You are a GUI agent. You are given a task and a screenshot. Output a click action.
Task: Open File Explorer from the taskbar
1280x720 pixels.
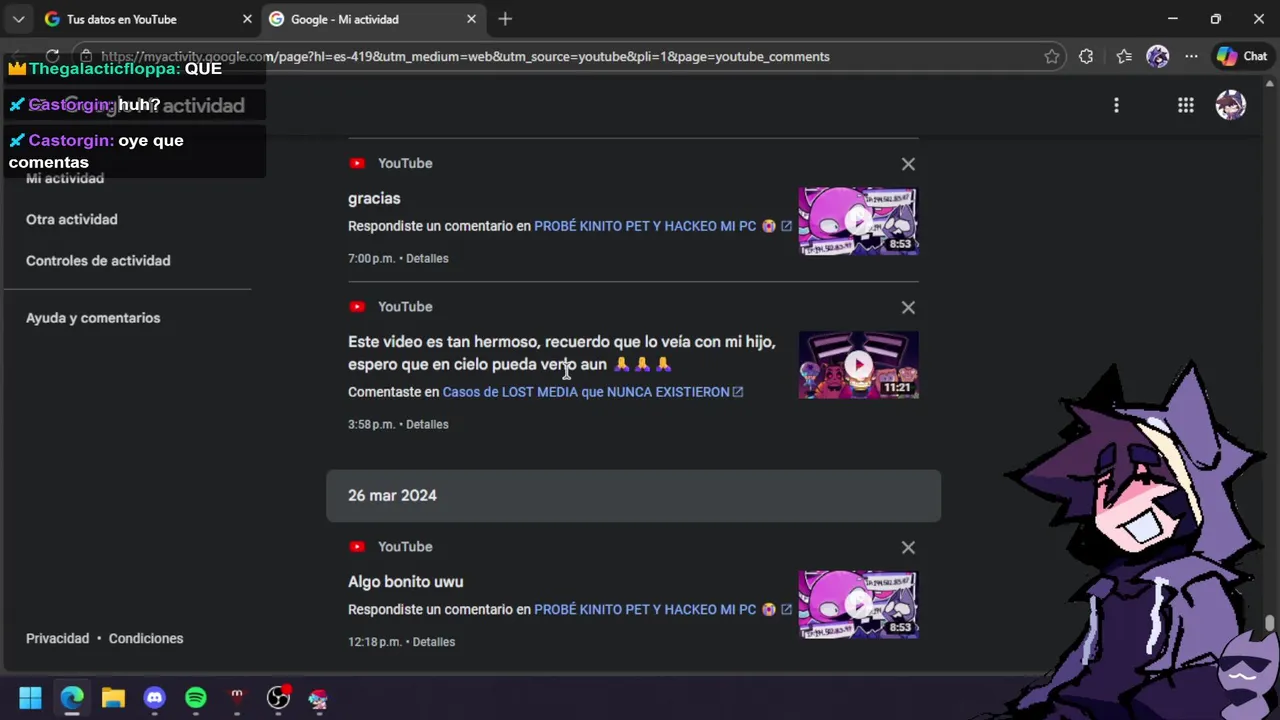coord(113,698)
